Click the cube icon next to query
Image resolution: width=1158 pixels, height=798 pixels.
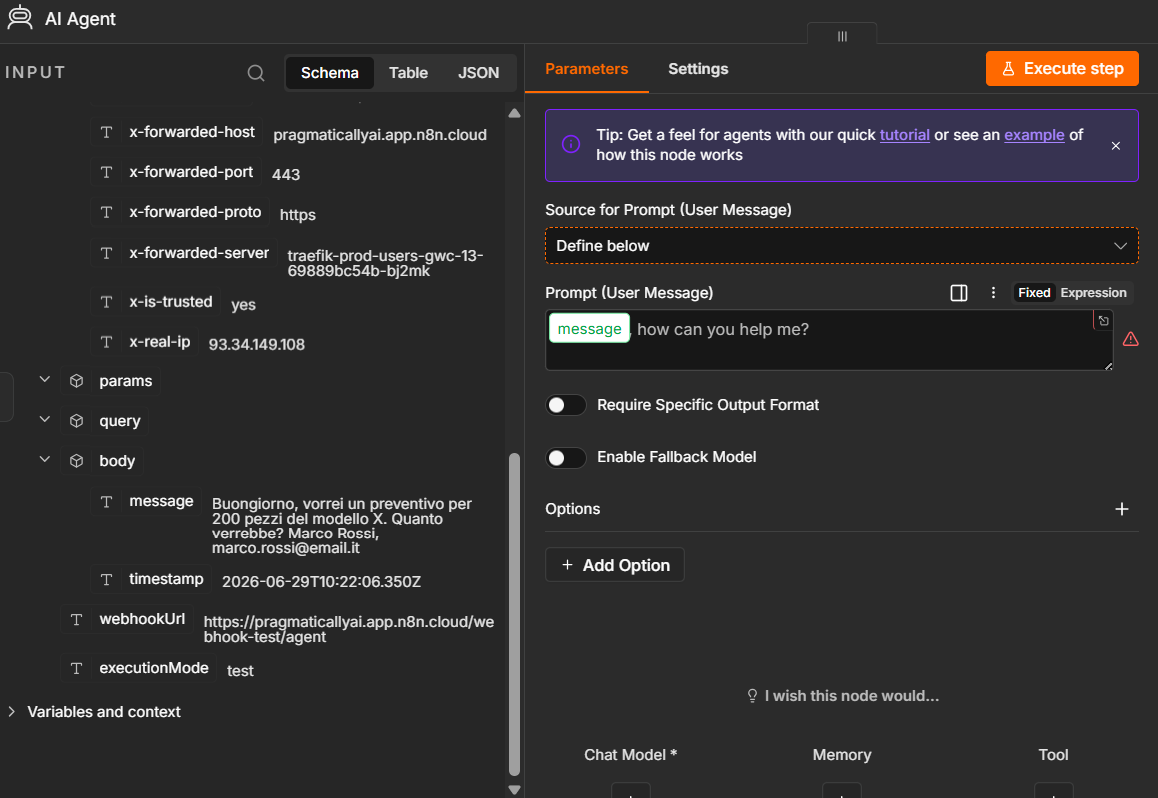pos(76,421)
